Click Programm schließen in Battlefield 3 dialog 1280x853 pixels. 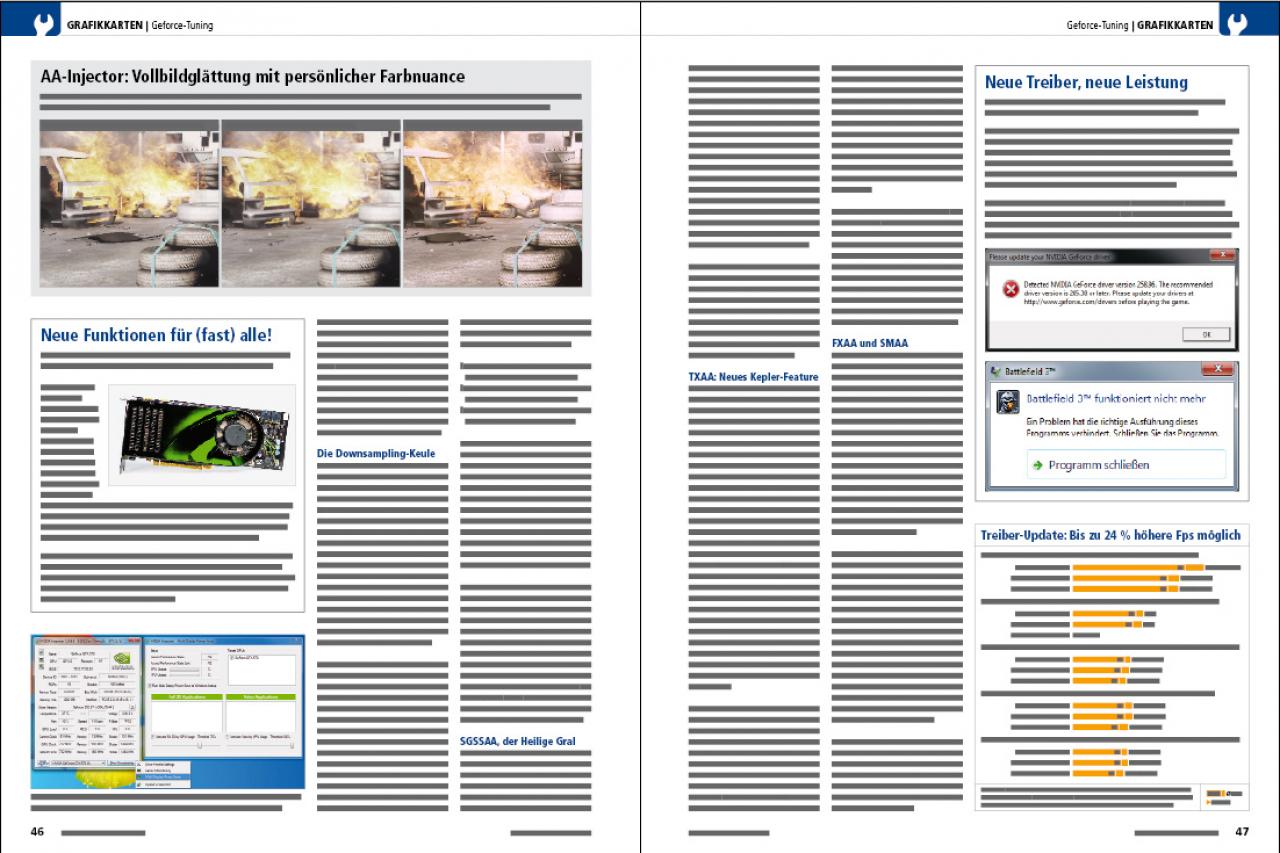[x=1124, y=465]
